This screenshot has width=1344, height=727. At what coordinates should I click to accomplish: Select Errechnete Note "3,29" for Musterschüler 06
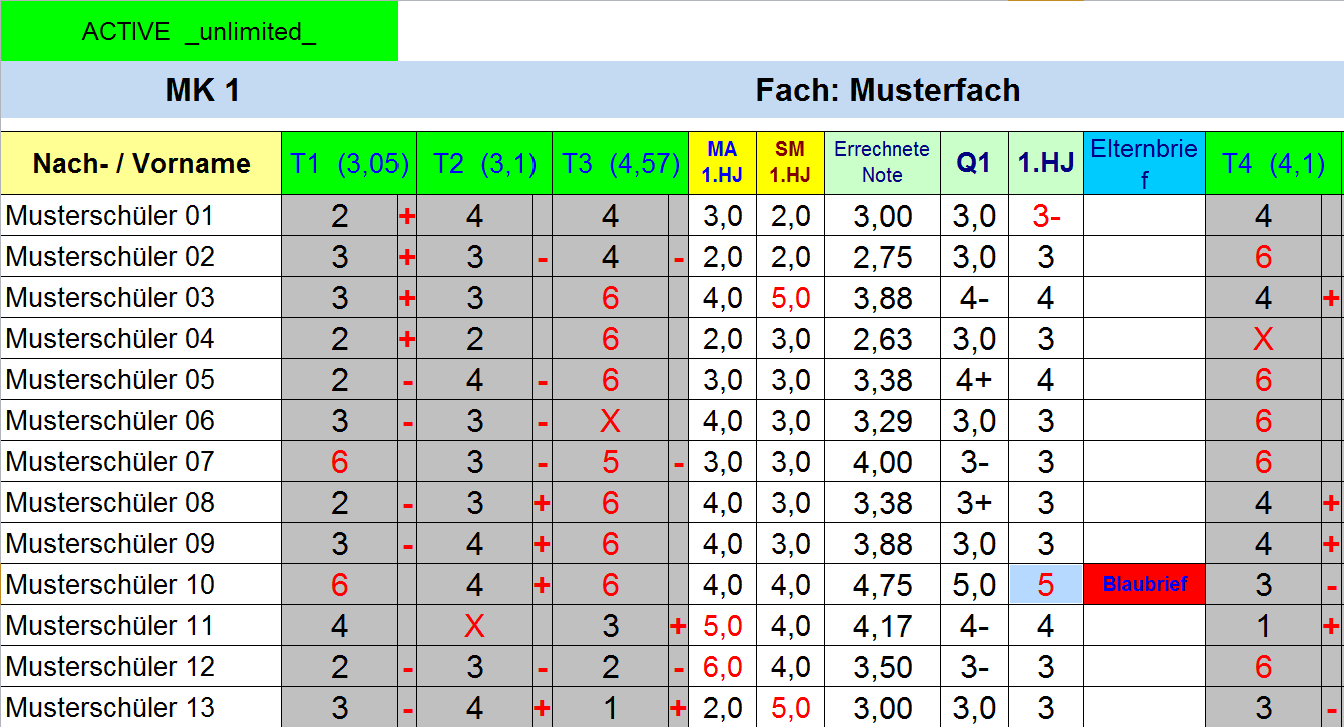882,421
